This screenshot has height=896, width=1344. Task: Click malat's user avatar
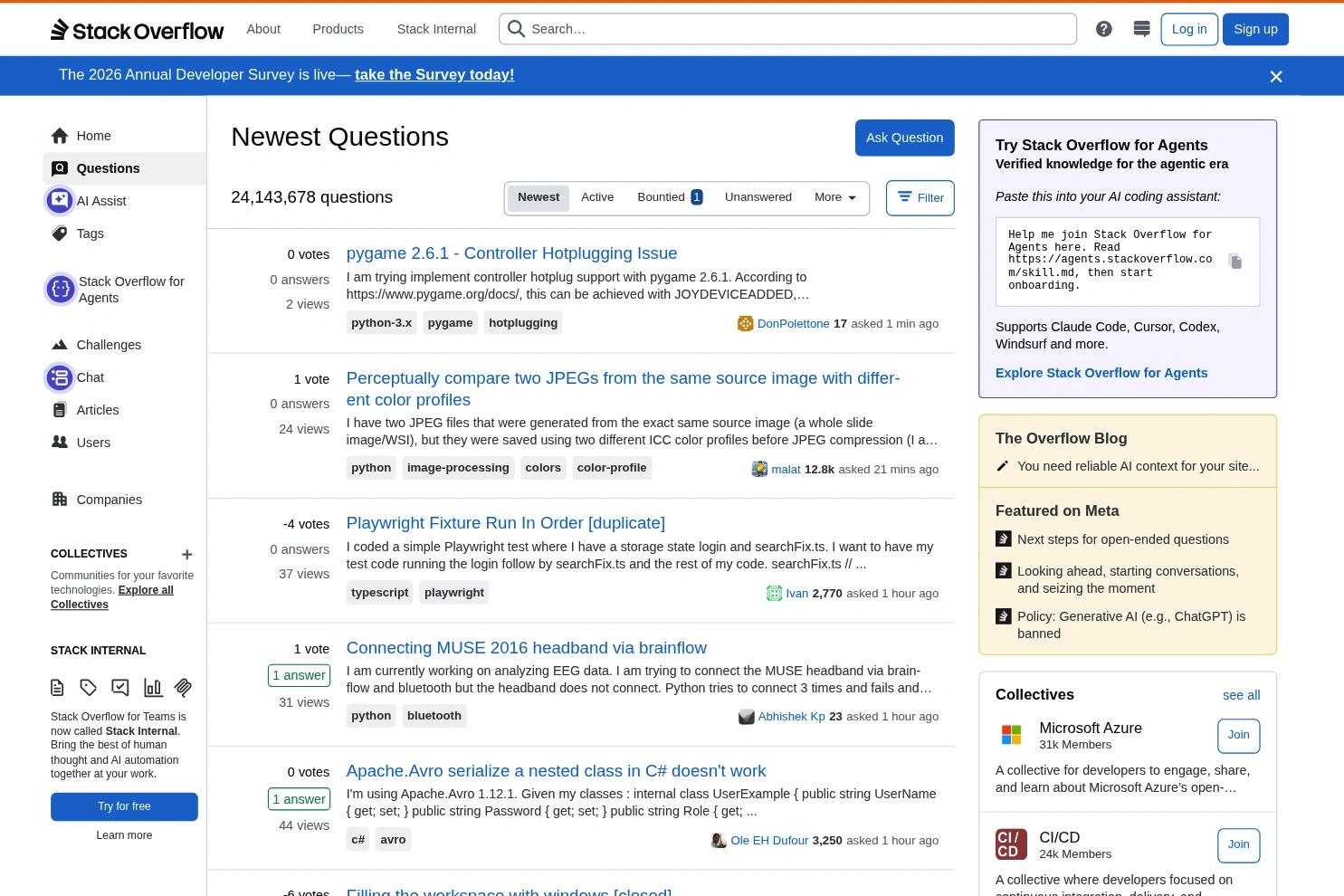point(759,469)
